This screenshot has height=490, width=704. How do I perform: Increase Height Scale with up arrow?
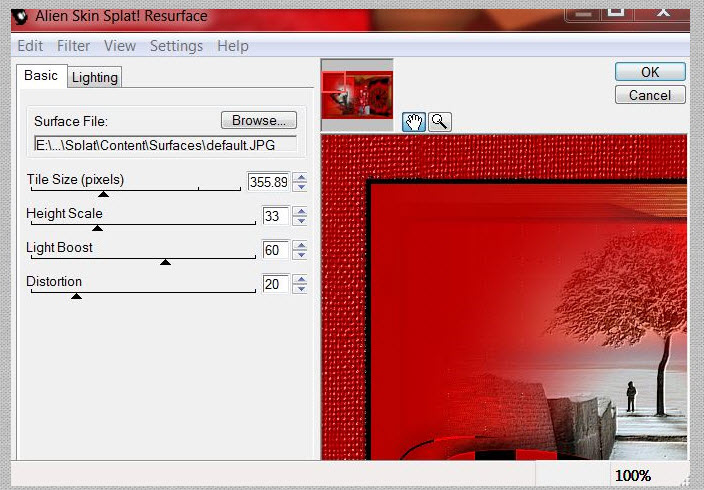point(300,212)
